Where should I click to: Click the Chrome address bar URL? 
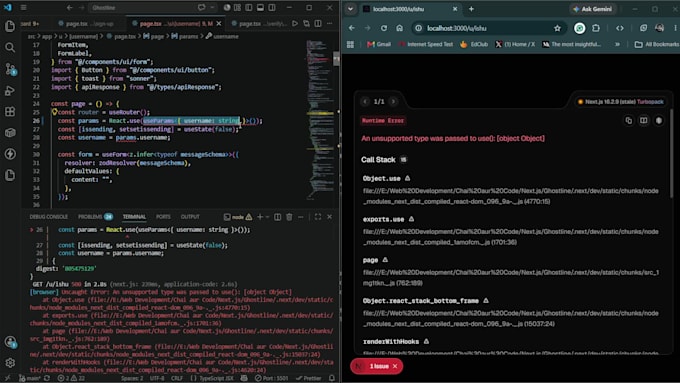[457, 28]
